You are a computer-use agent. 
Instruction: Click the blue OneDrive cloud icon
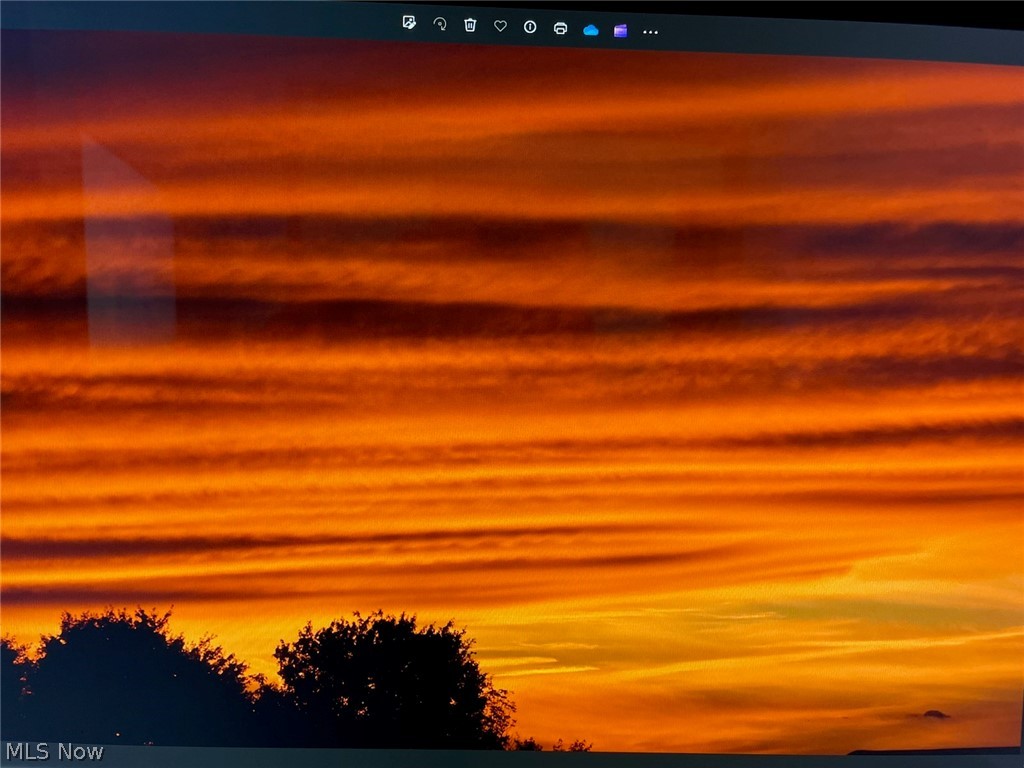click(x=591, y=30)
